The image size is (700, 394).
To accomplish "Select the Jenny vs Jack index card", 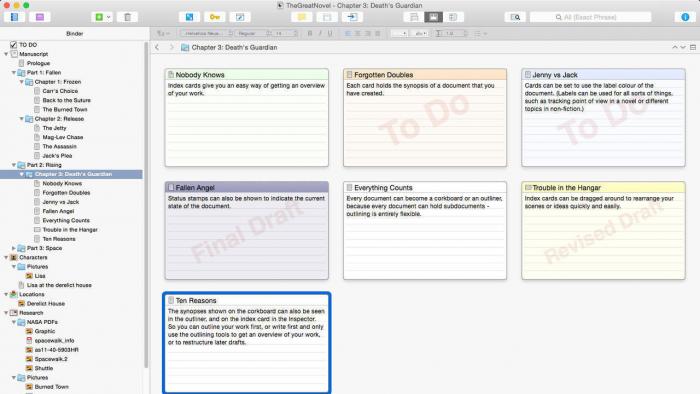I will point(603,117).
